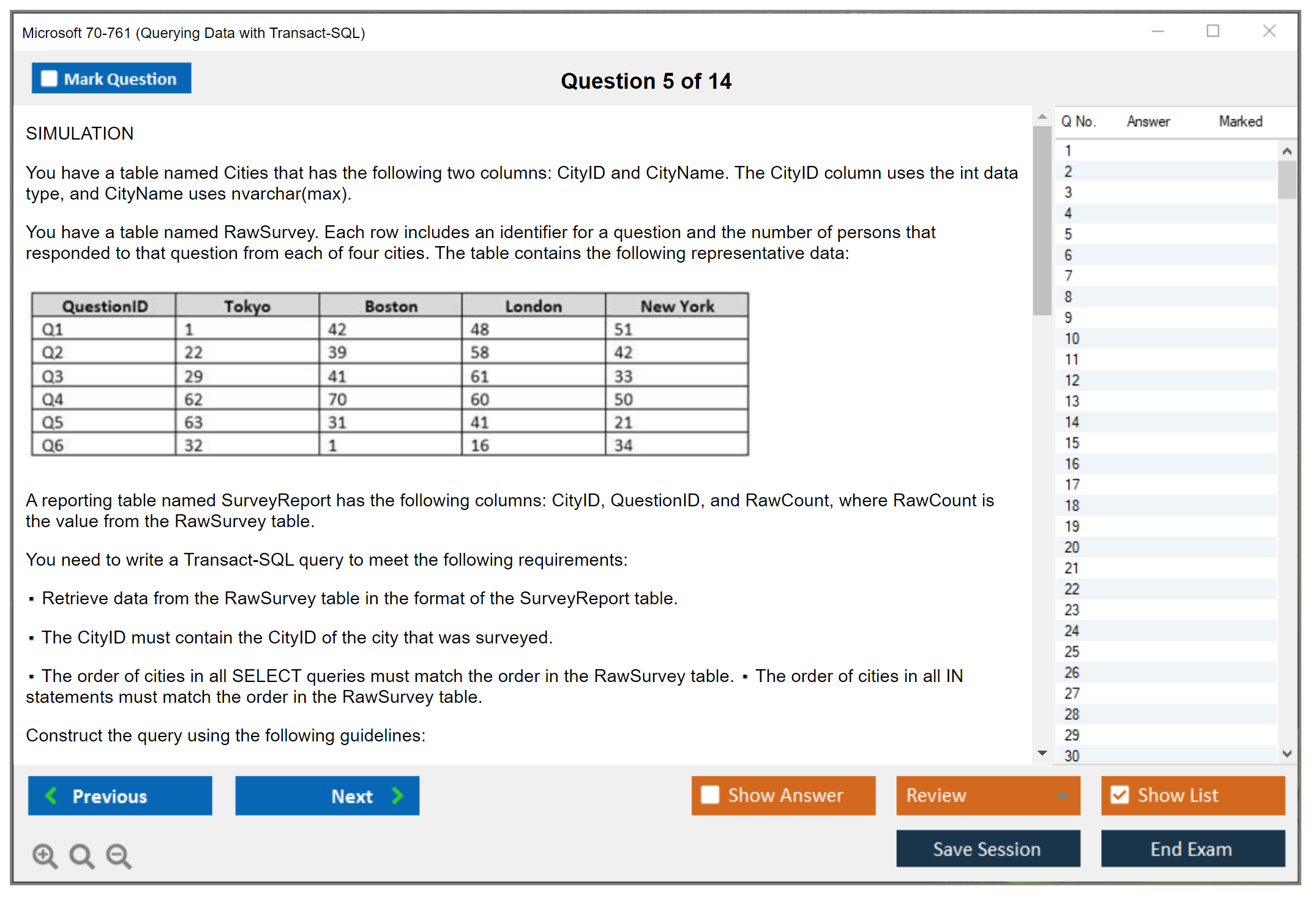
Task: Click the zoom out magnifier icon
Action: pos(119,855)
